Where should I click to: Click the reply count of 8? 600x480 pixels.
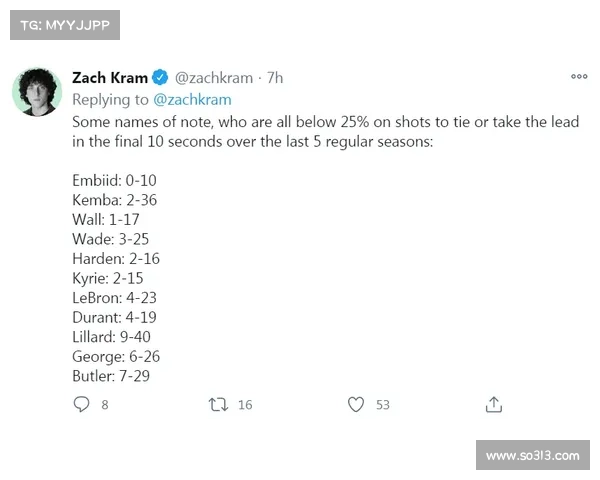(105, 405)
